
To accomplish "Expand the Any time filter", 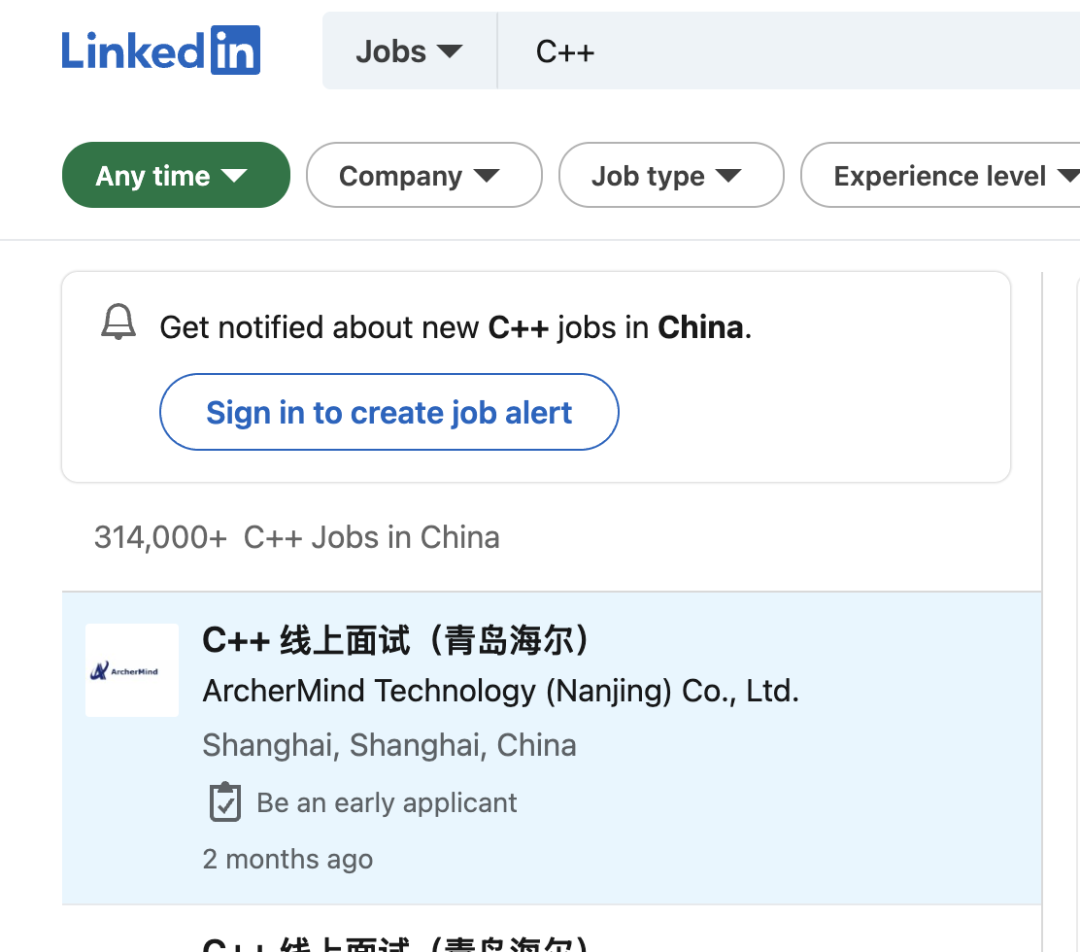I will (x=176, y=175).
